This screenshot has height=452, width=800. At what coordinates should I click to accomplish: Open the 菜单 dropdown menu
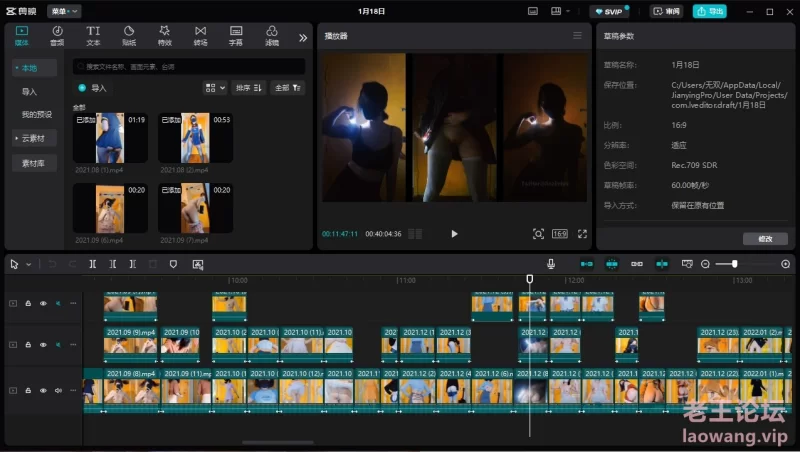(64, 11)
